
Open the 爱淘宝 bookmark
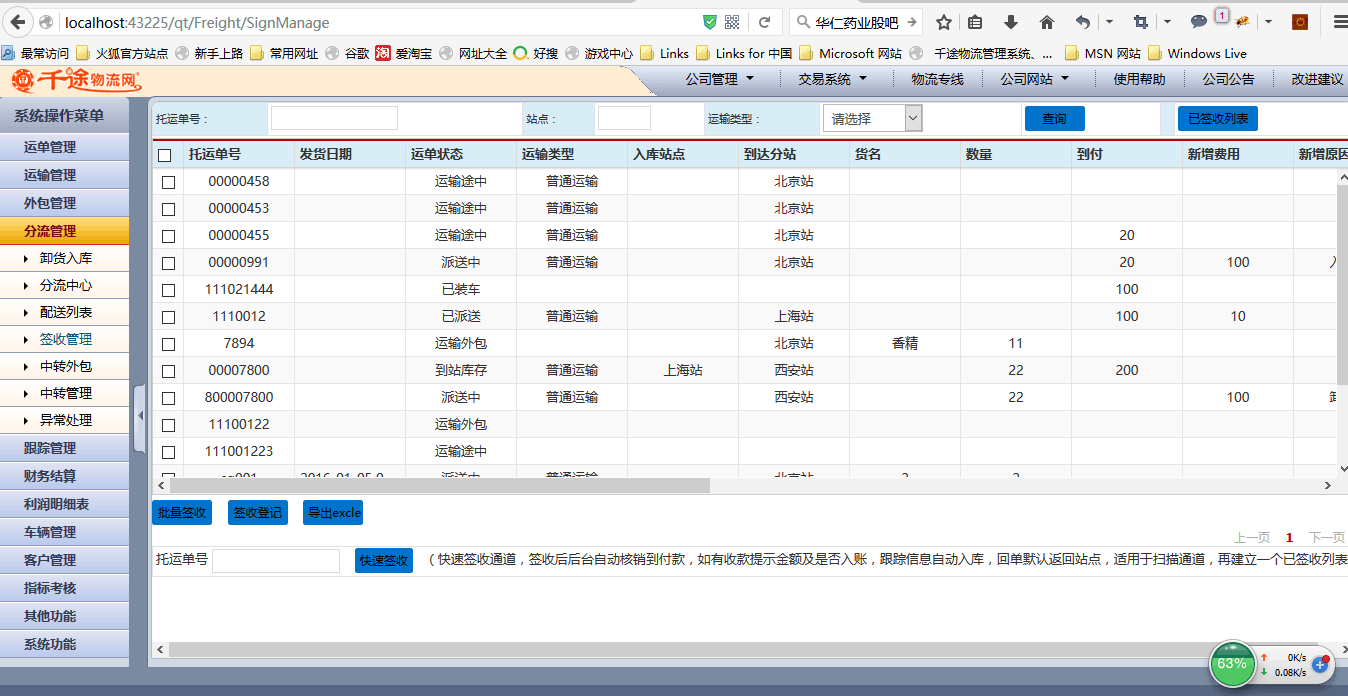[x=404, y=53]
